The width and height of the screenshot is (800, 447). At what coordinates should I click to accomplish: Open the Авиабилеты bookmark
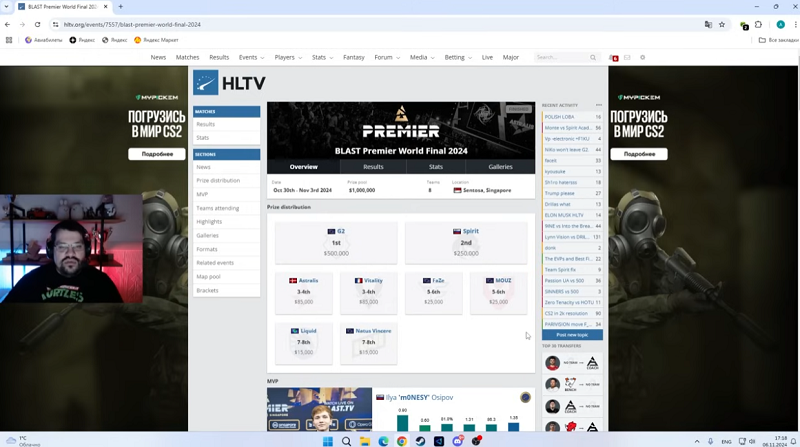point(43,40)
